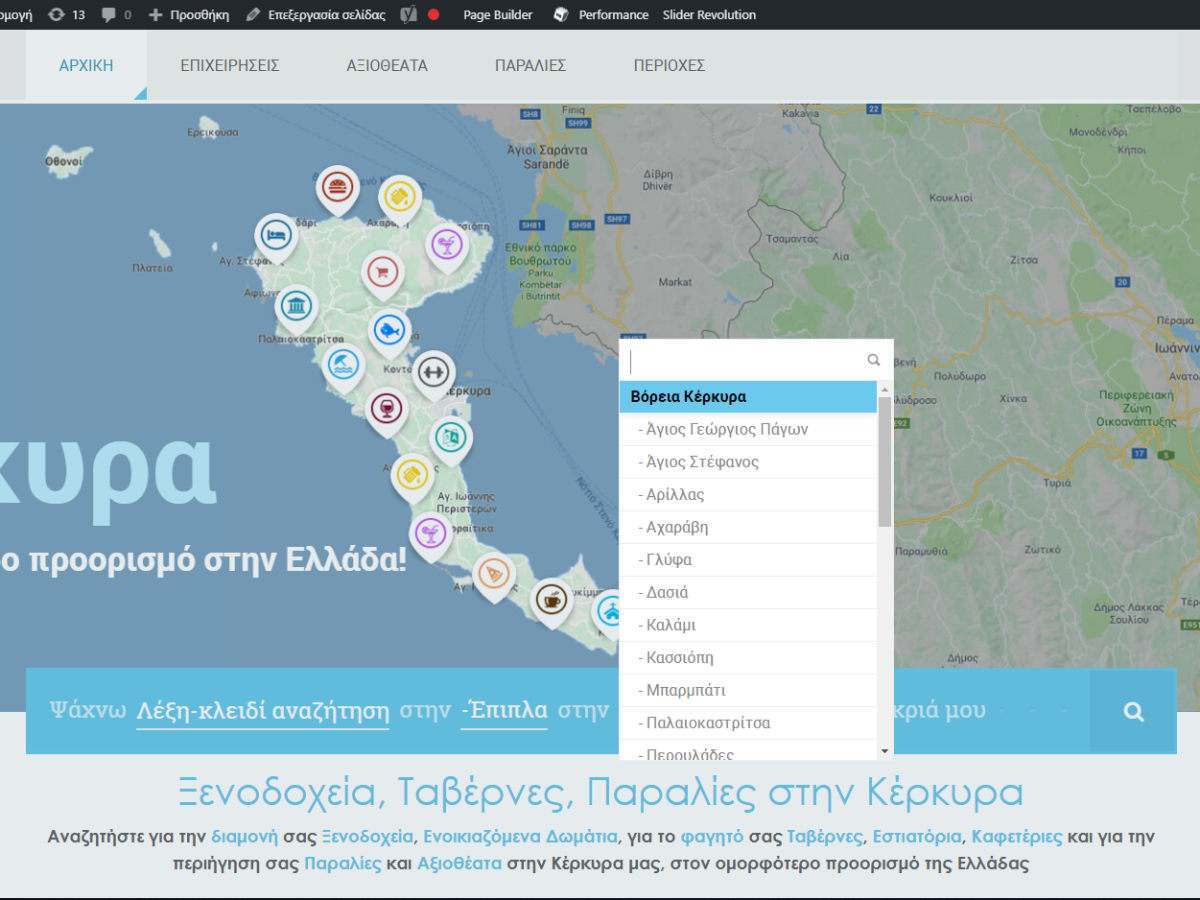Follow the Ταβέρνες link in description

coord(825,836)
